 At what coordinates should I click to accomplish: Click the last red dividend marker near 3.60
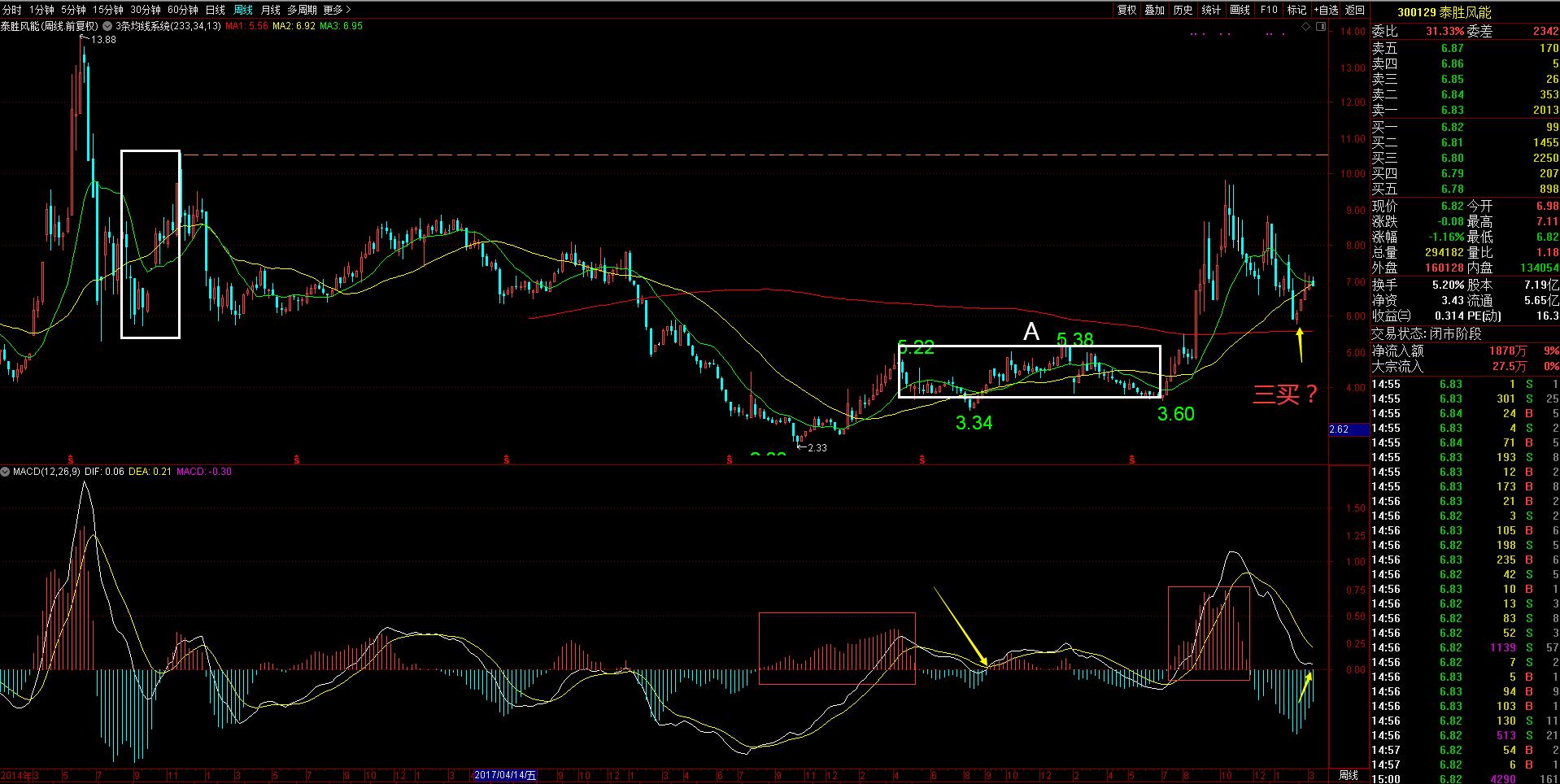(1132, 460)
